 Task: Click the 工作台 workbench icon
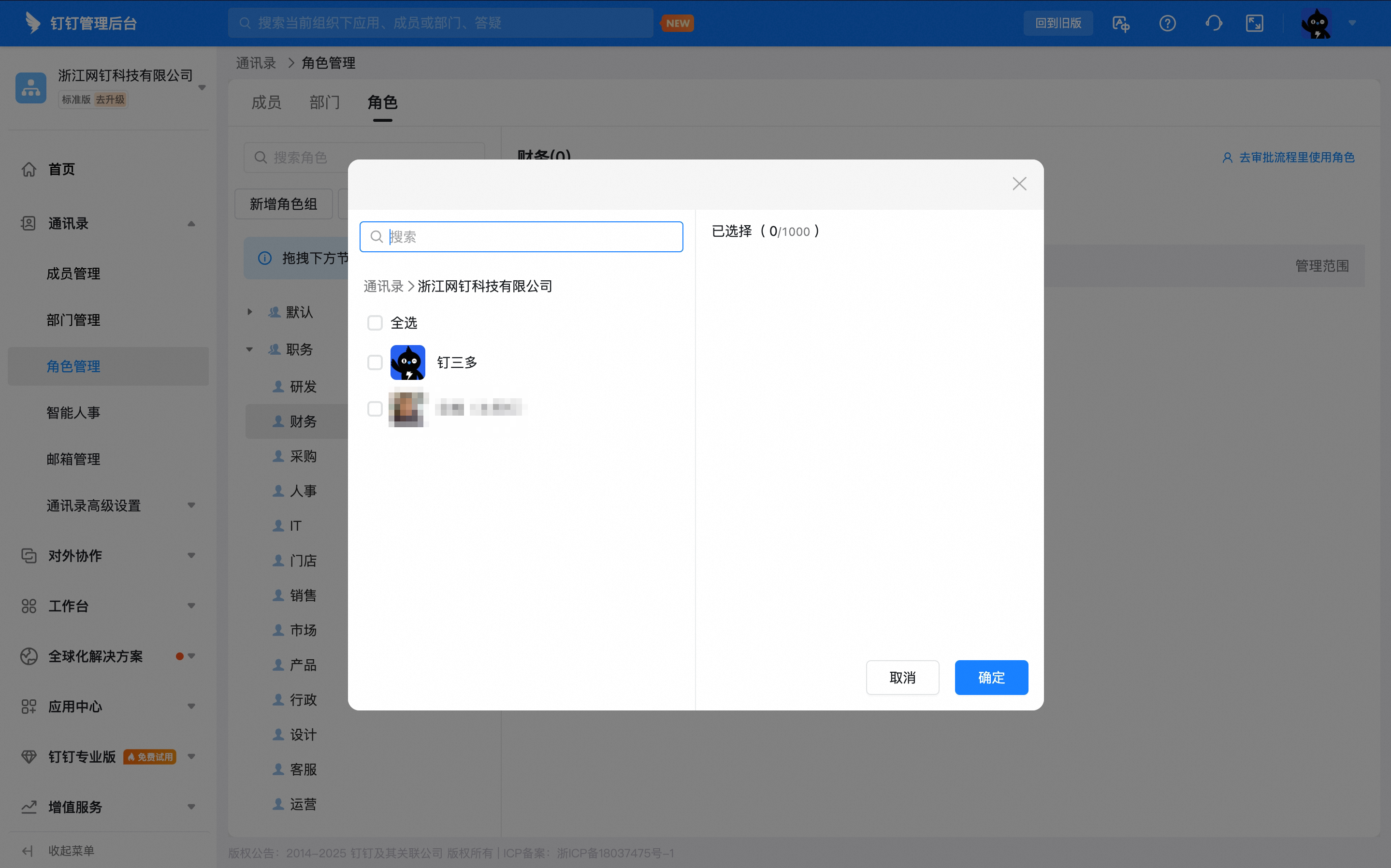click(29, 606)
